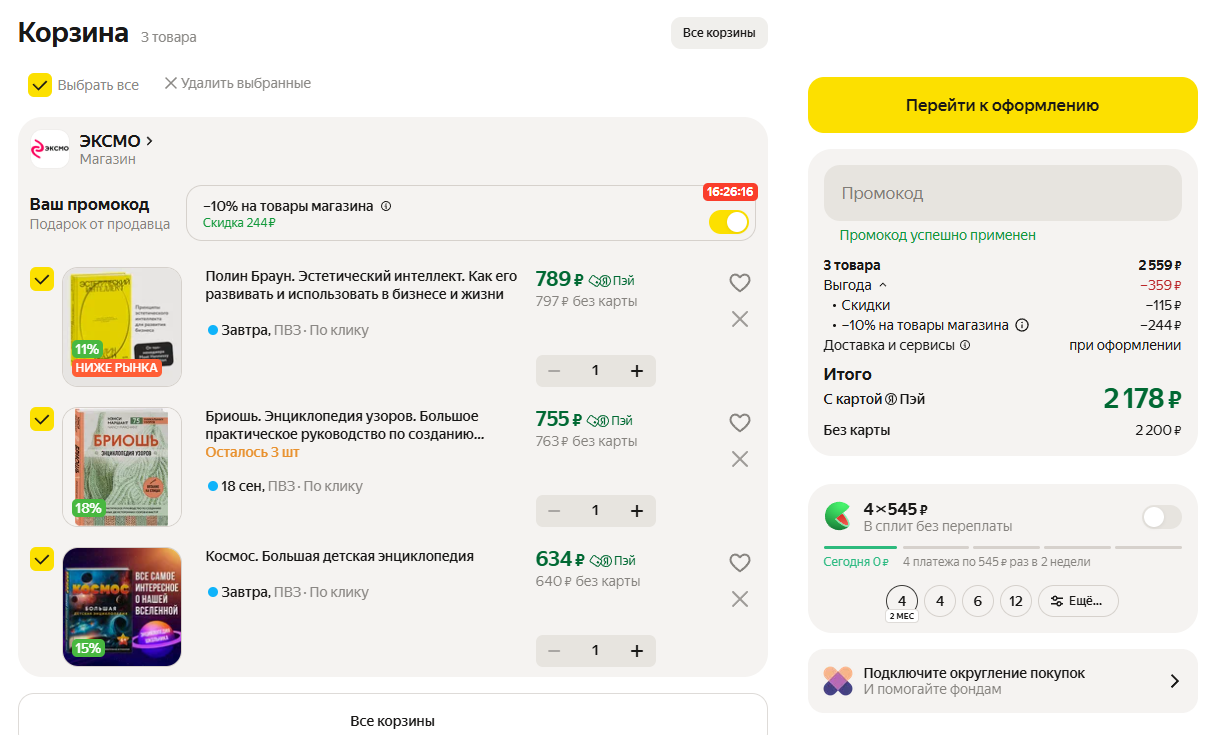The width and height of the screenshot is (1208, 735).
Task: Deselect the Бриошь book checkbox
Action: 42,420
